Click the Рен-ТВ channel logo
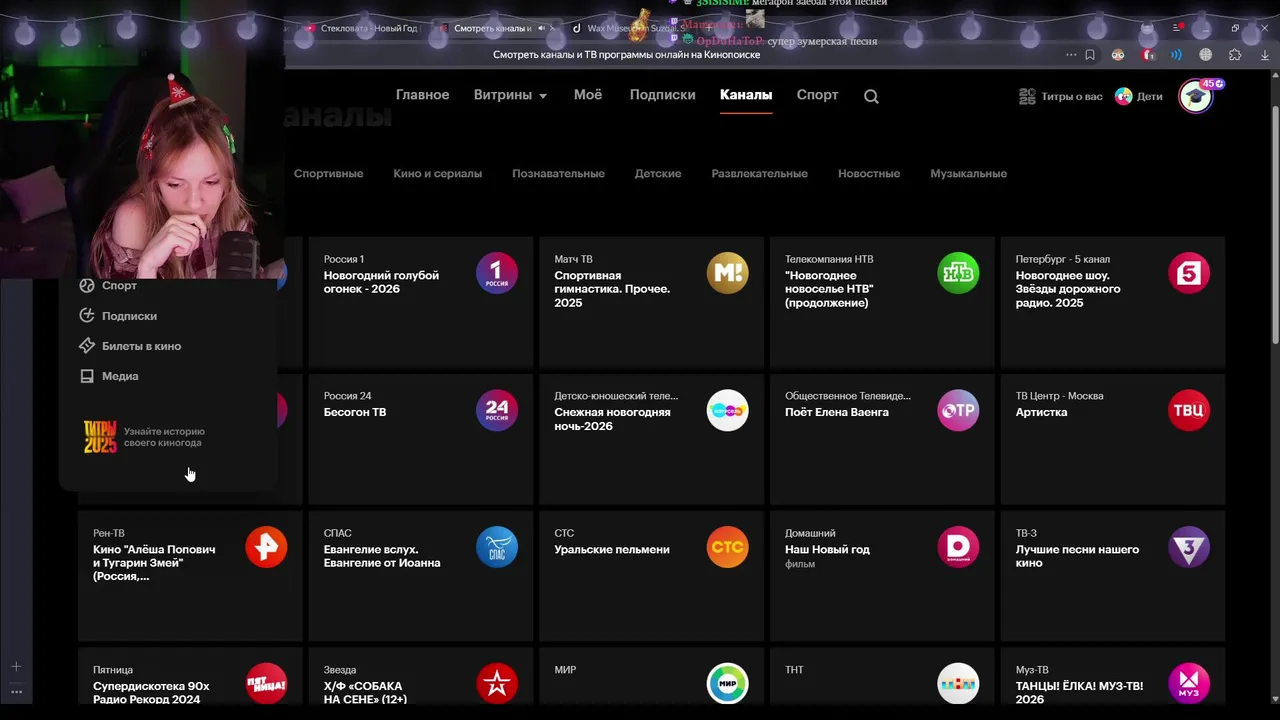The width and height of the screenshot is (1280, 720). [266, 547]
